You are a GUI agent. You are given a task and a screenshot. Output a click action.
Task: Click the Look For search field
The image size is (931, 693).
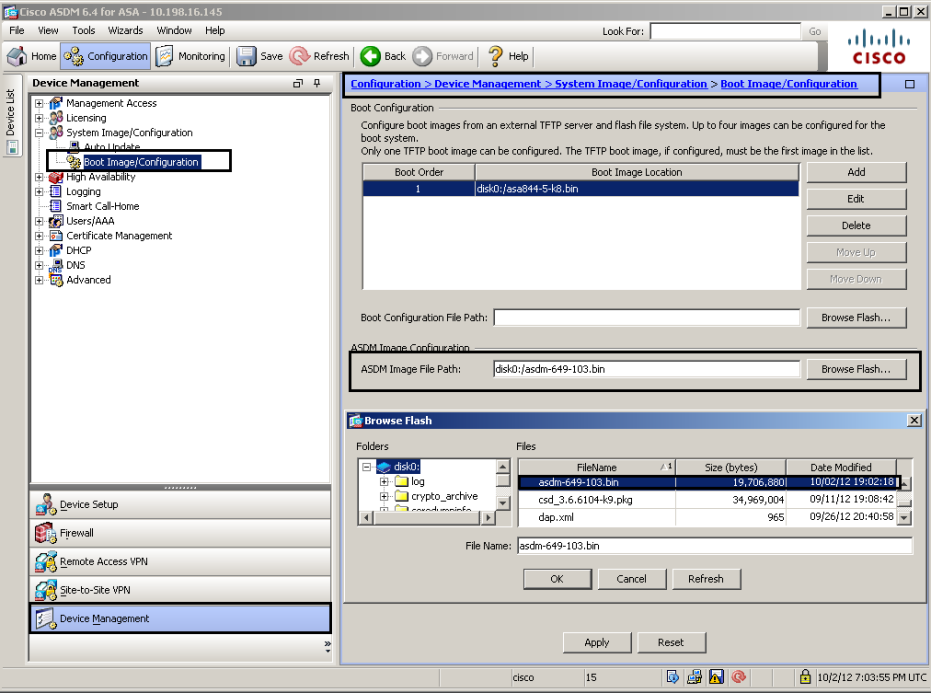726,31
